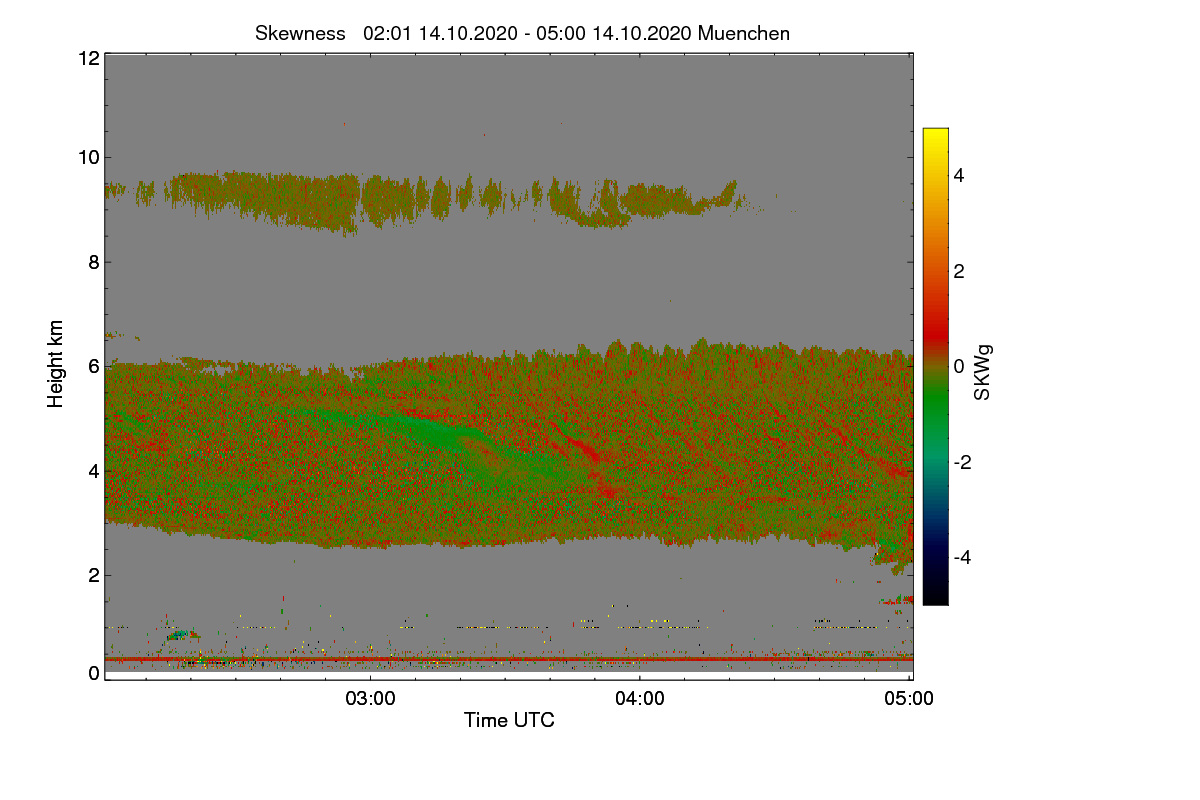Click the height axis label 0

tap(94, 673)
